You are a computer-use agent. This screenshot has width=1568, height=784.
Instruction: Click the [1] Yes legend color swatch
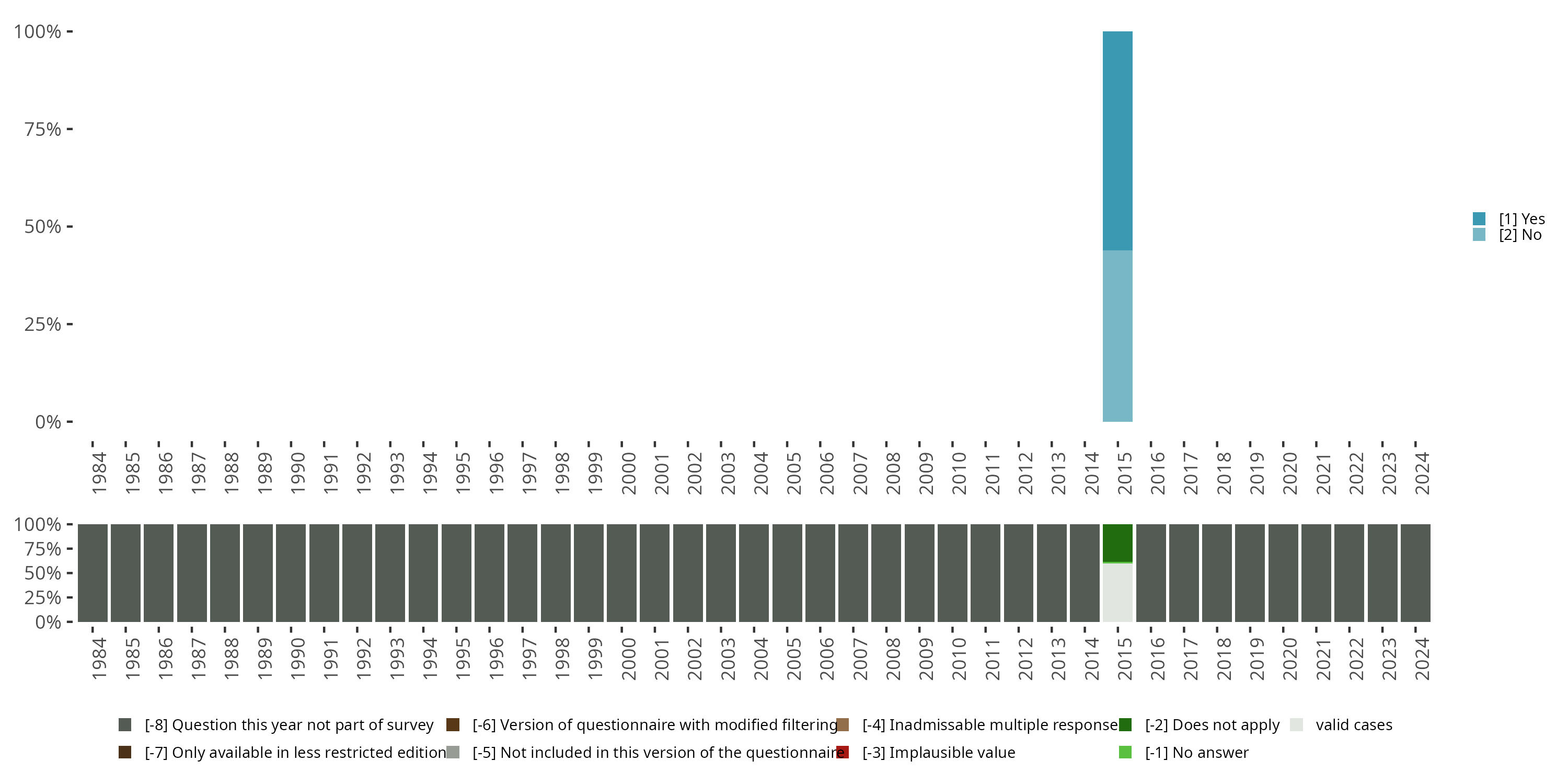coord(1479,218)
